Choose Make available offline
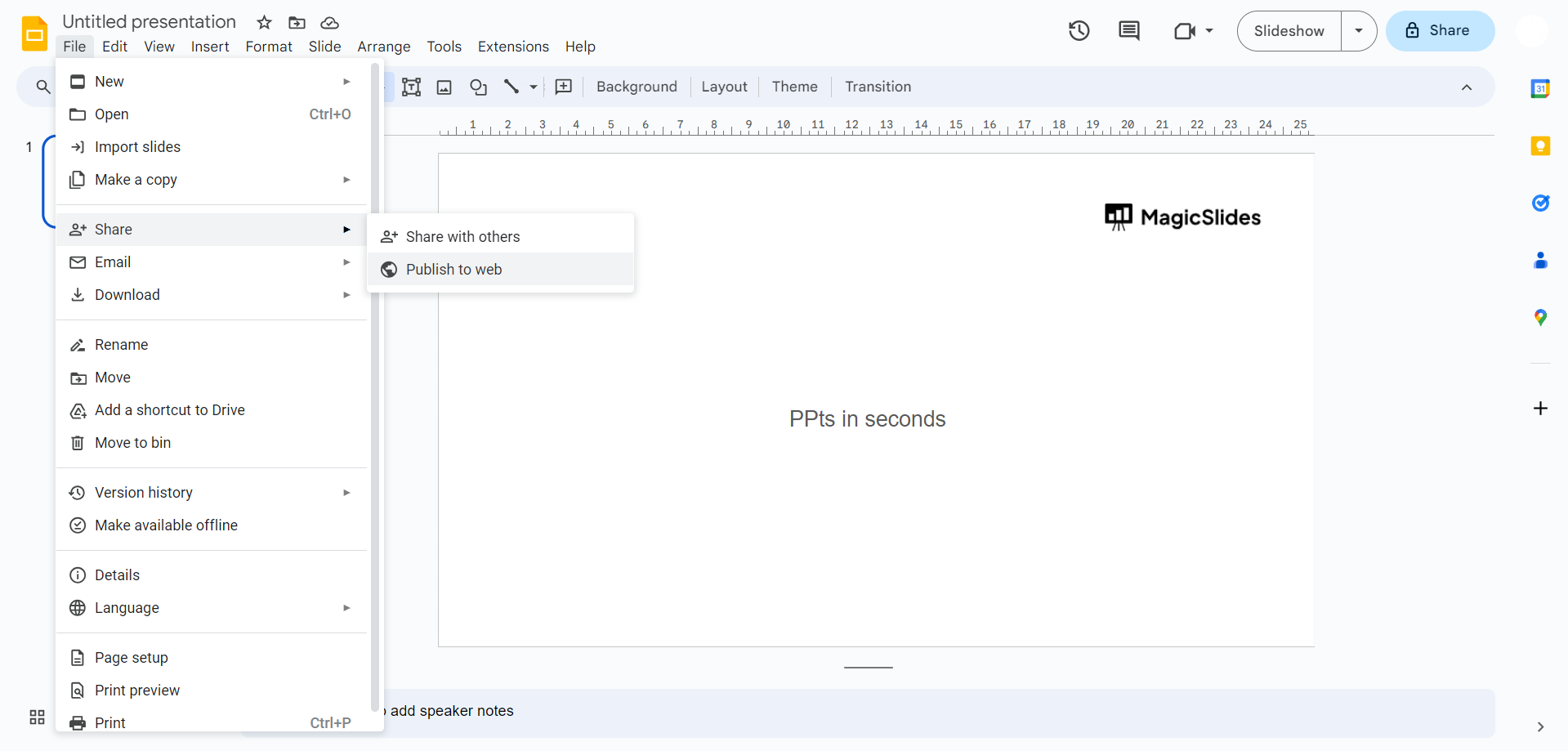The width and height of the screenshot is (1568, 751). pos(212,525)
